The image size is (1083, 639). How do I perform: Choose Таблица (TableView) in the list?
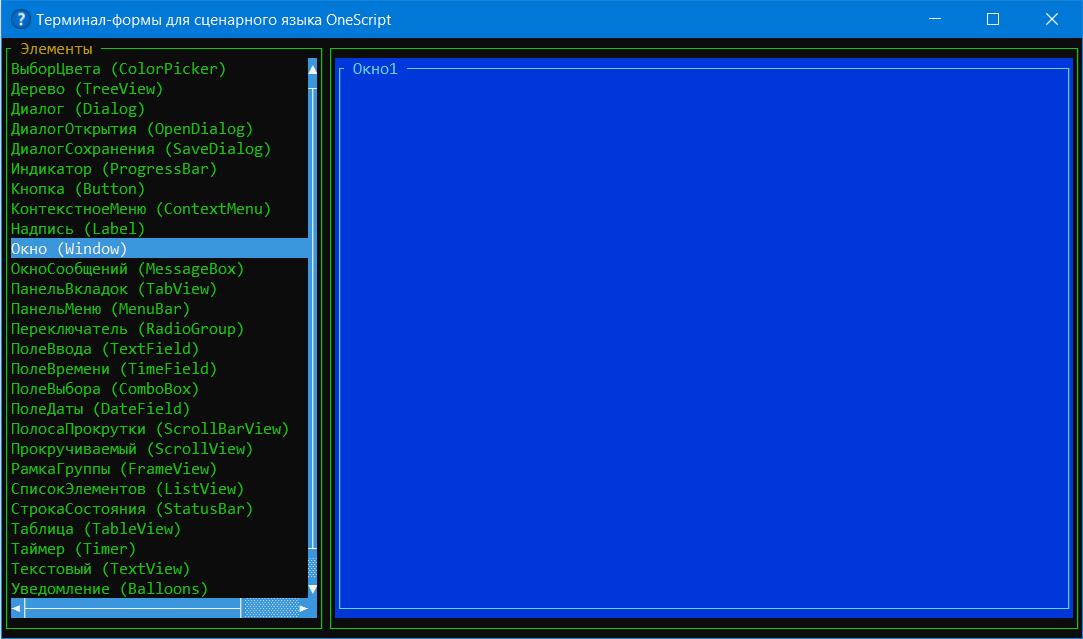[x=95, y=529]
